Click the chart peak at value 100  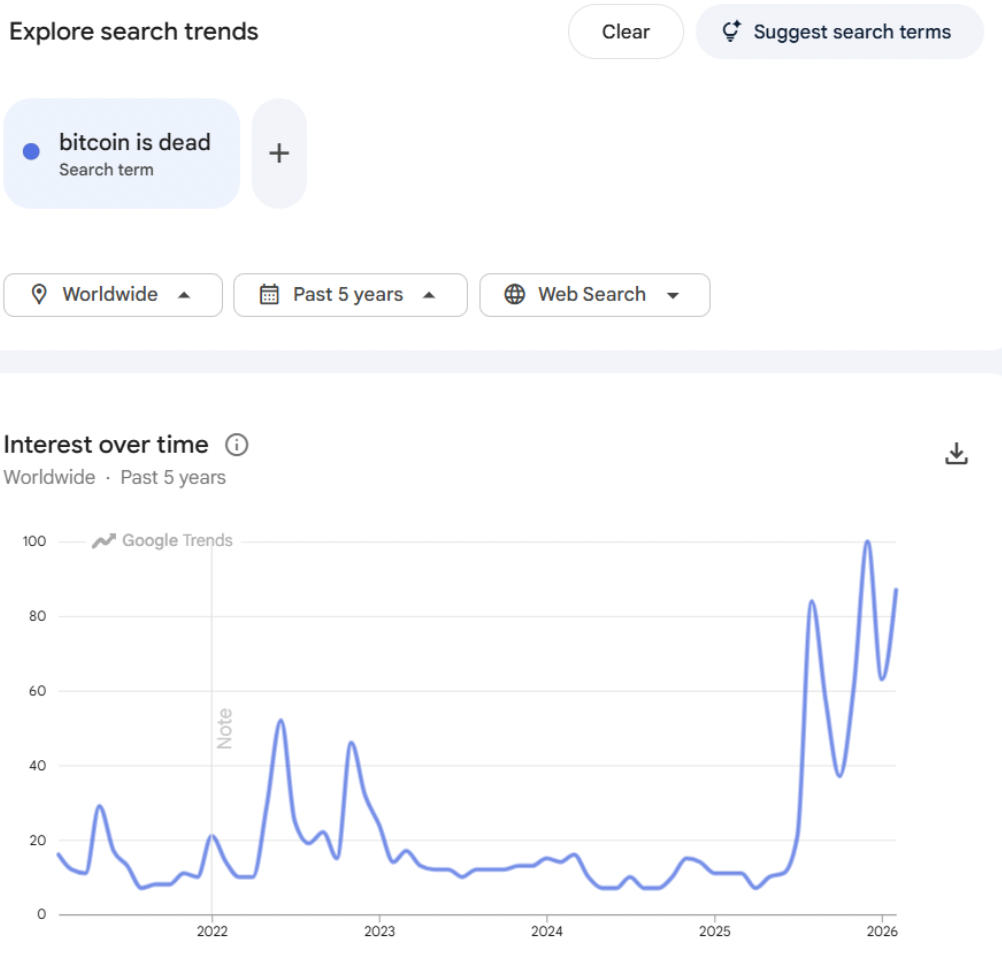point(867,542)
